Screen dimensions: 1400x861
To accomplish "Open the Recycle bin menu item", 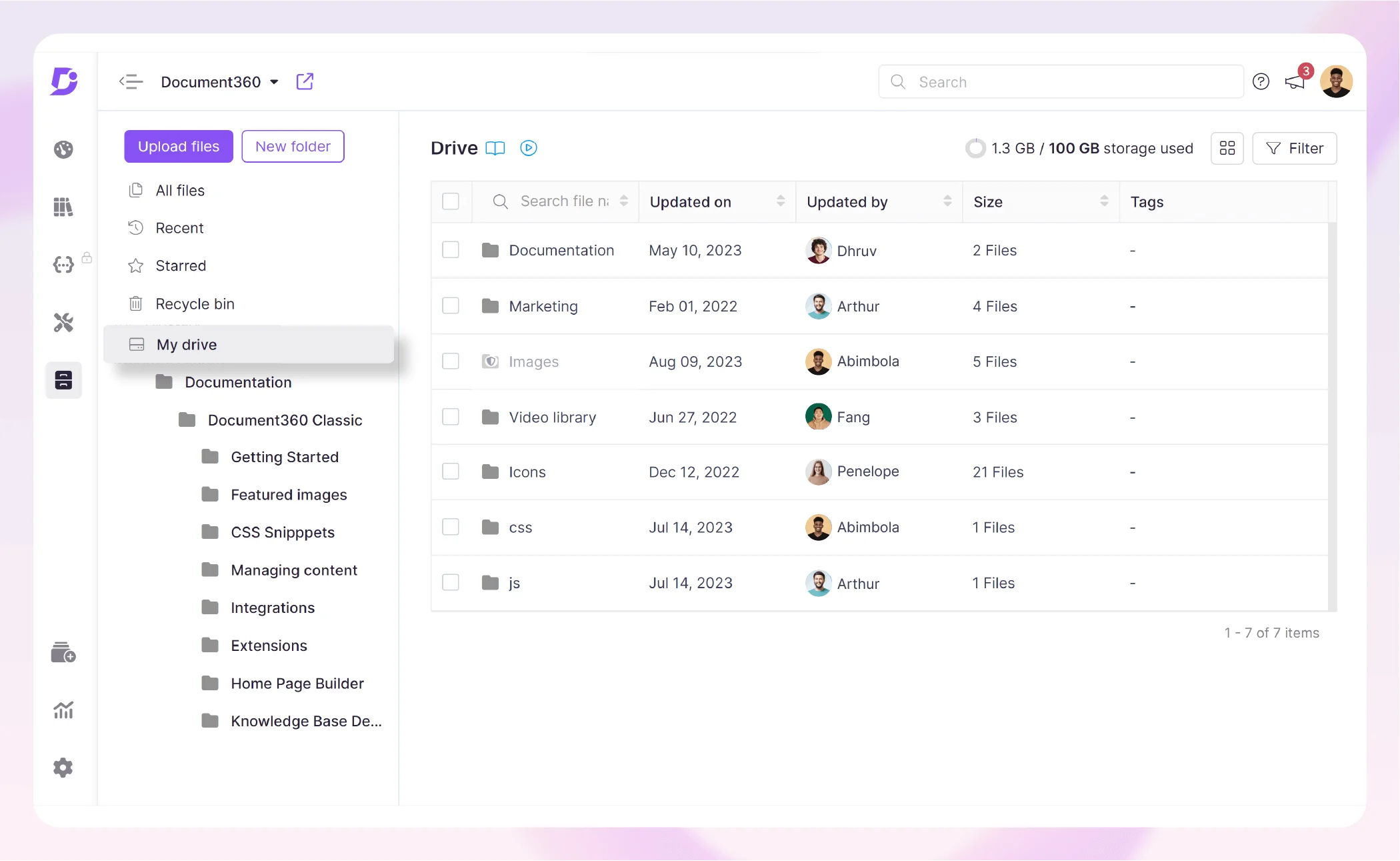I will pos(195,304).
